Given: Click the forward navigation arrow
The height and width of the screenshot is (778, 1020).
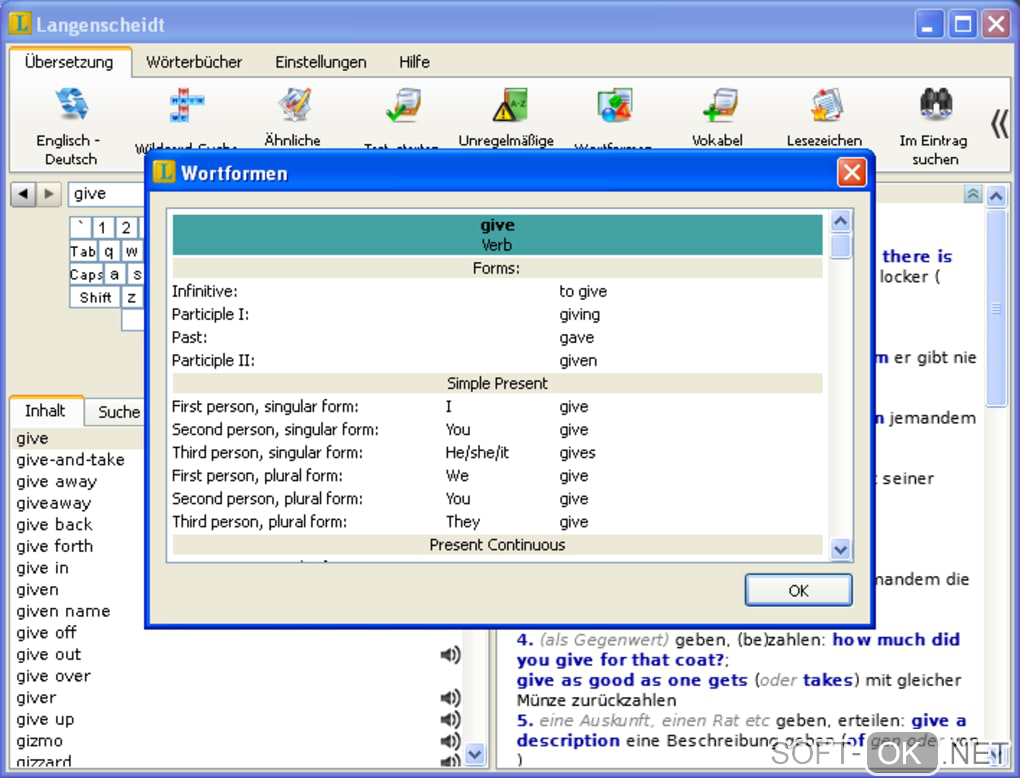Looking at the screenshot, I should tap(49, 194).
